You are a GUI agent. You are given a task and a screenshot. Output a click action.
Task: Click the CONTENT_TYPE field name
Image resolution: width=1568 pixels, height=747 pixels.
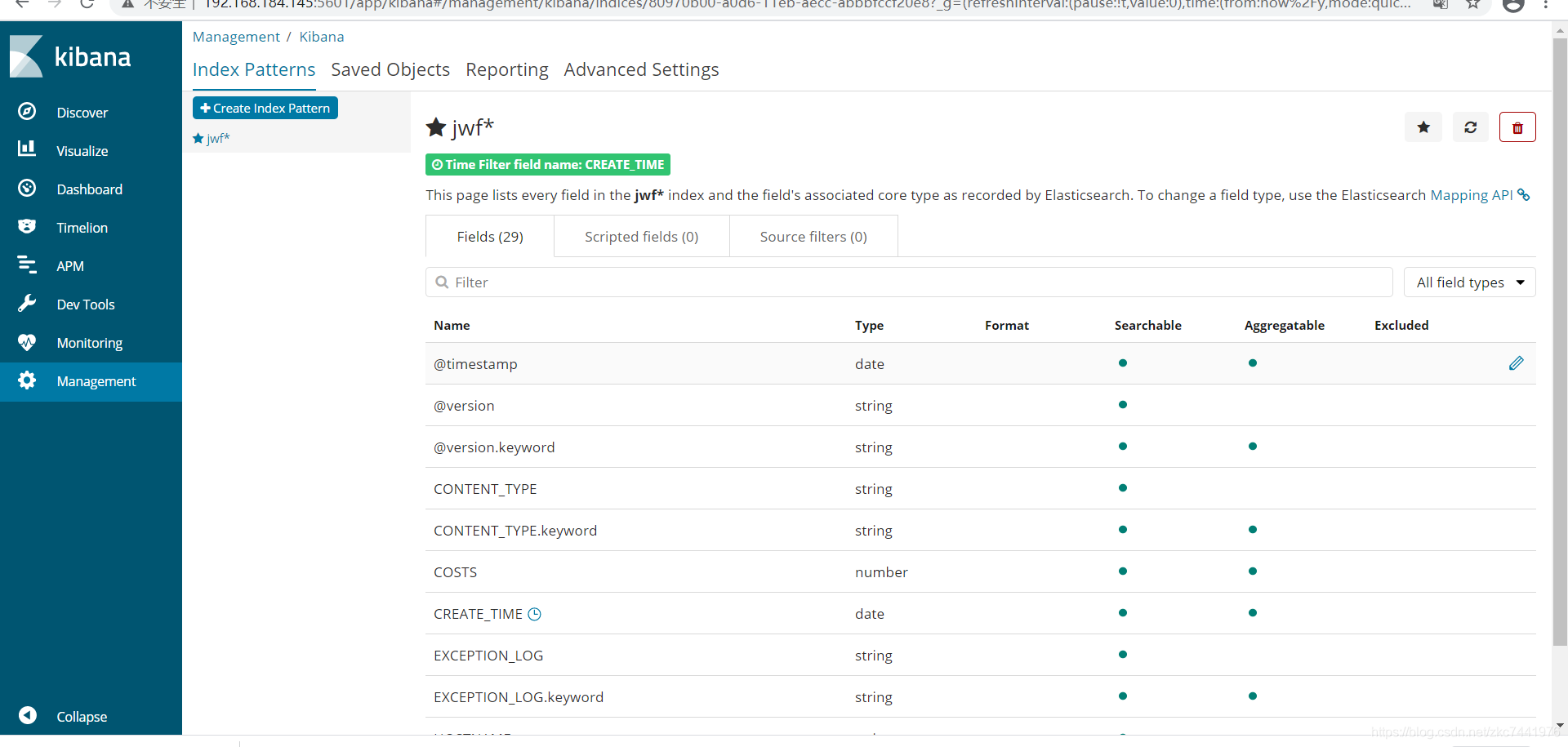coord(485,489)
